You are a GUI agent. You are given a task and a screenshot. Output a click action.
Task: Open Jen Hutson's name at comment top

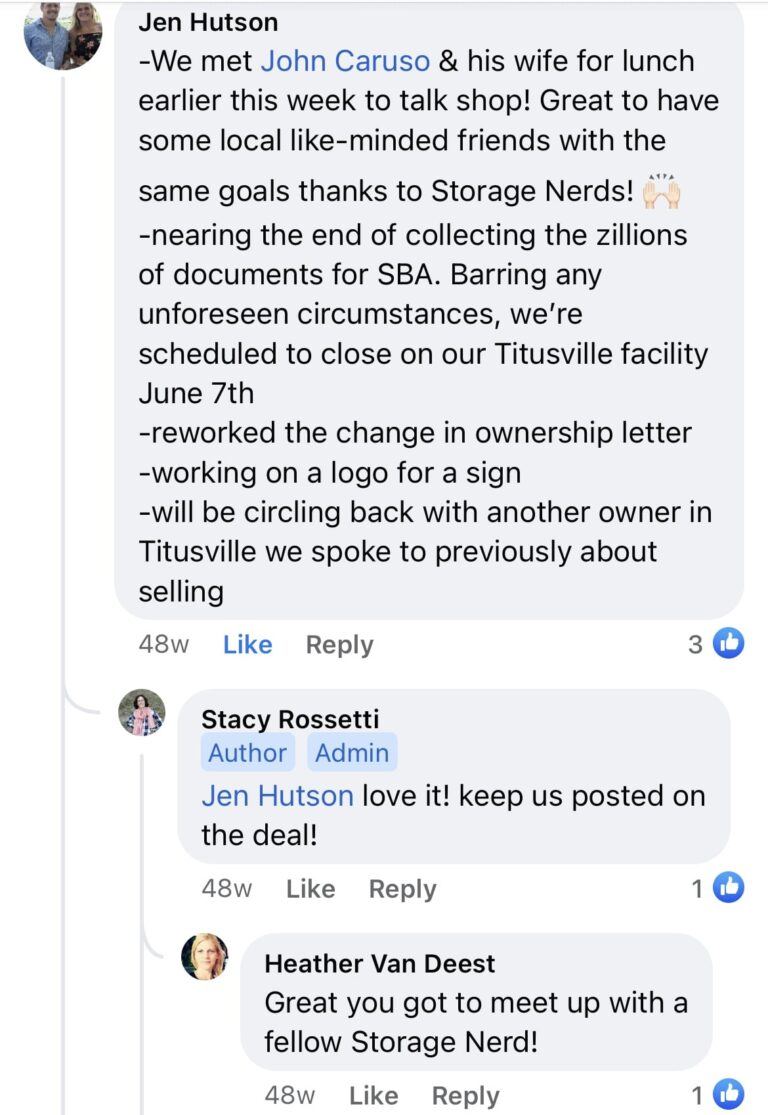tap(208, 22)
